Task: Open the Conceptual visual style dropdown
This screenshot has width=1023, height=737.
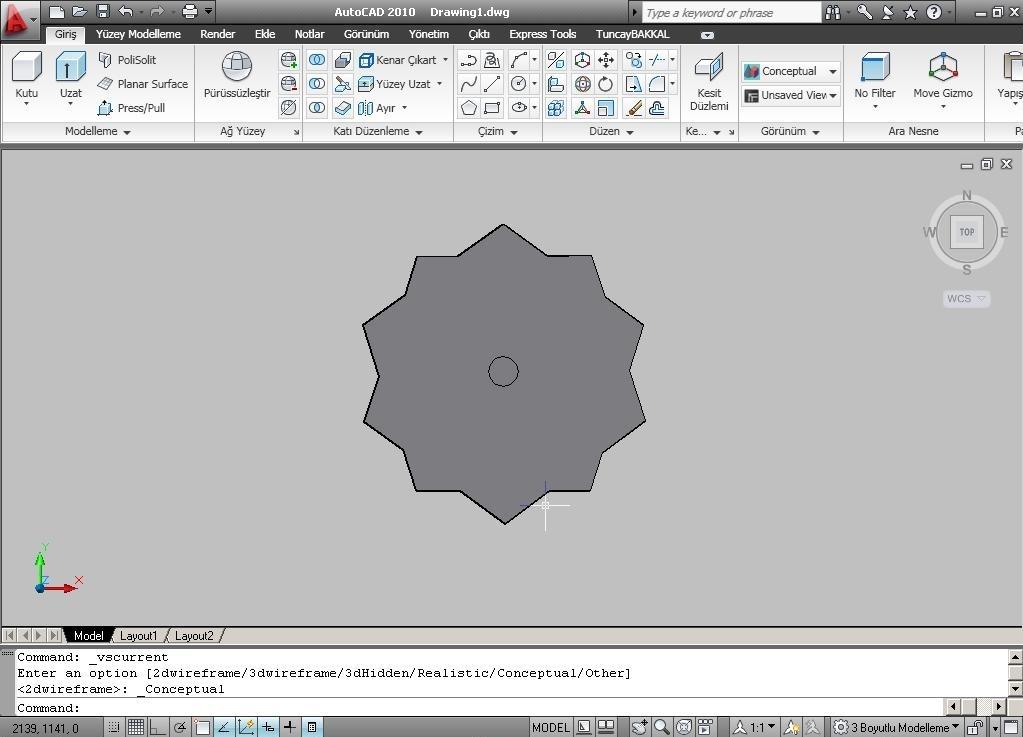Action: point(830,71)
